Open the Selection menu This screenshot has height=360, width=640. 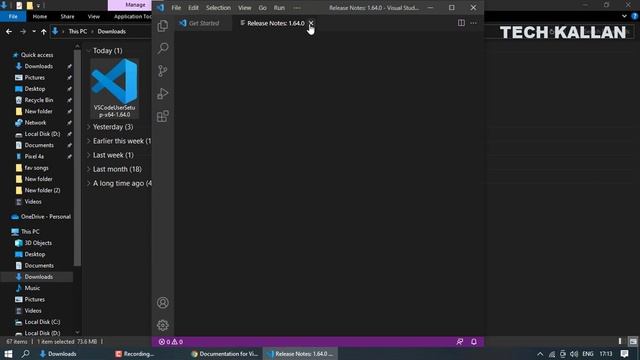point(218,8)
